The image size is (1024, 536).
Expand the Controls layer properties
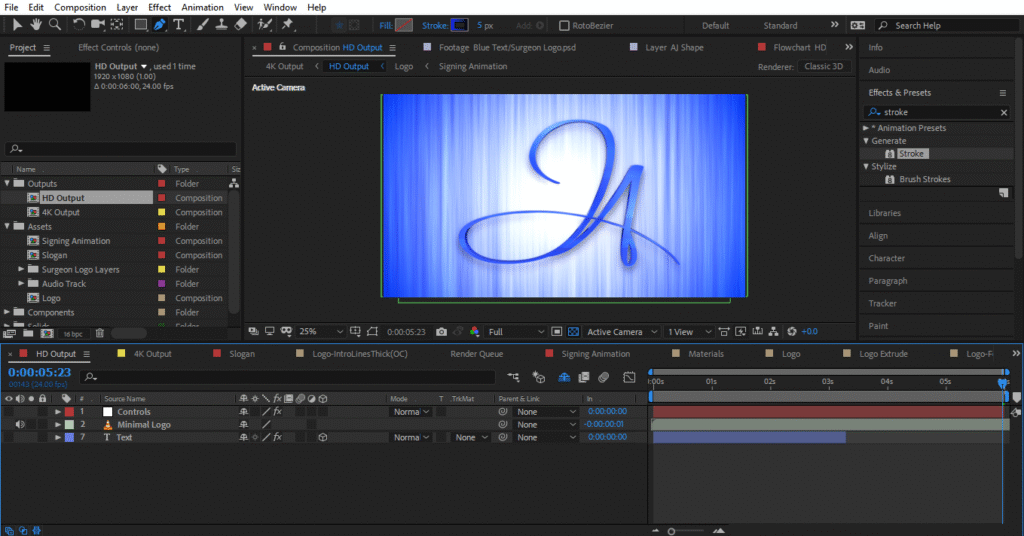coord(58,411)
